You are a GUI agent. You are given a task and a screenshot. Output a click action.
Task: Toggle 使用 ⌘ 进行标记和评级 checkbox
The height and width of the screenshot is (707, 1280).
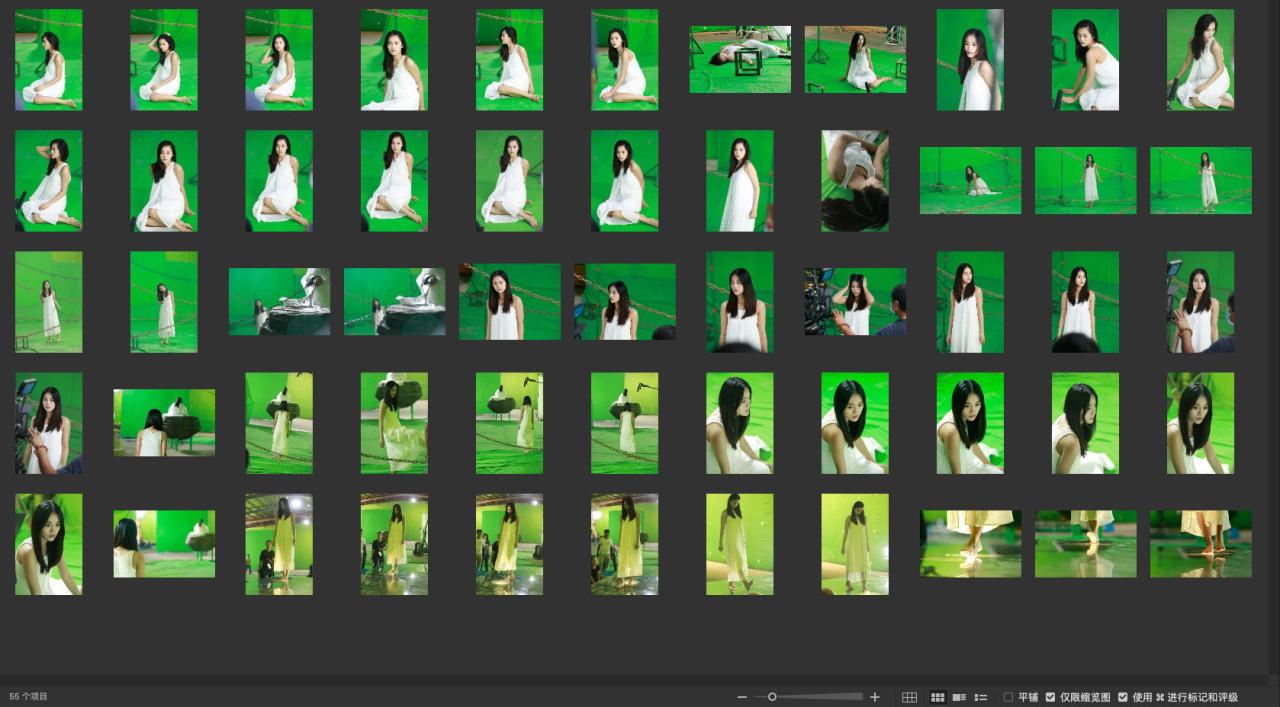(1123, 697)
